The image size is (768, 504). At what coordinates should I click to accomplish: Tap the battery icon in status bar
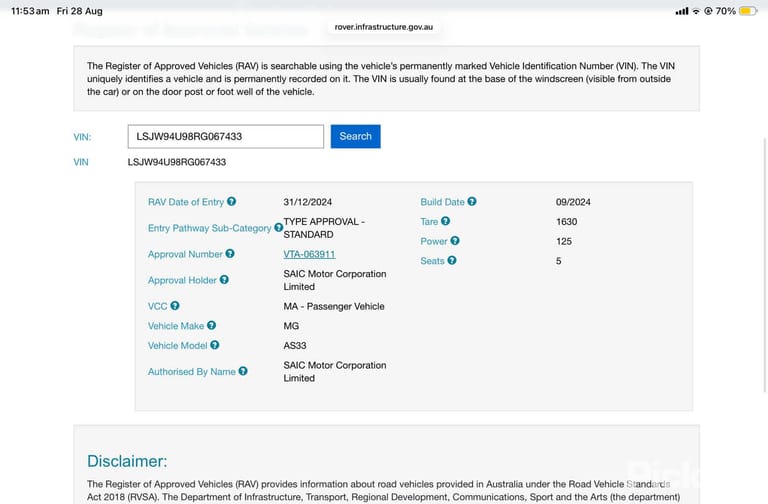pyautogui.click(x=748, y=11)
